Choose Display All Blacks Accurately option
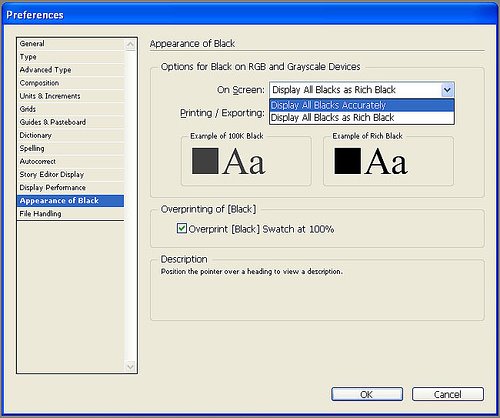 click(x=362, y=105)
